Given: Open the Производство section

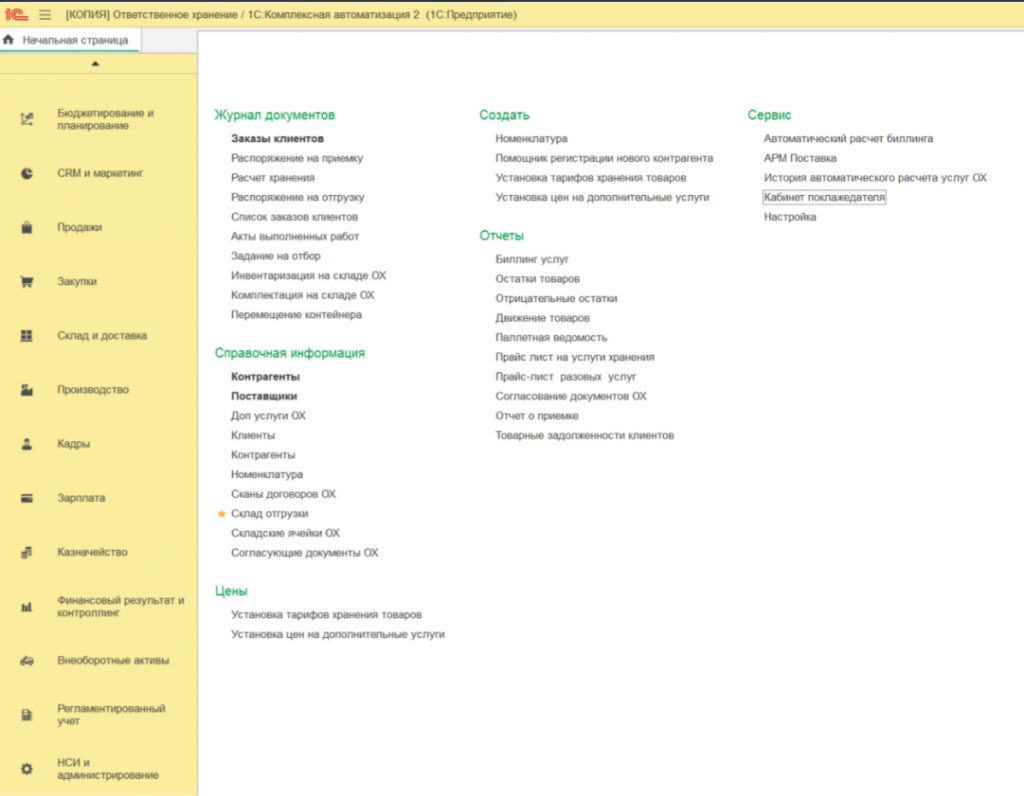Looking at the screenshot, I should [x=93, y=390].
